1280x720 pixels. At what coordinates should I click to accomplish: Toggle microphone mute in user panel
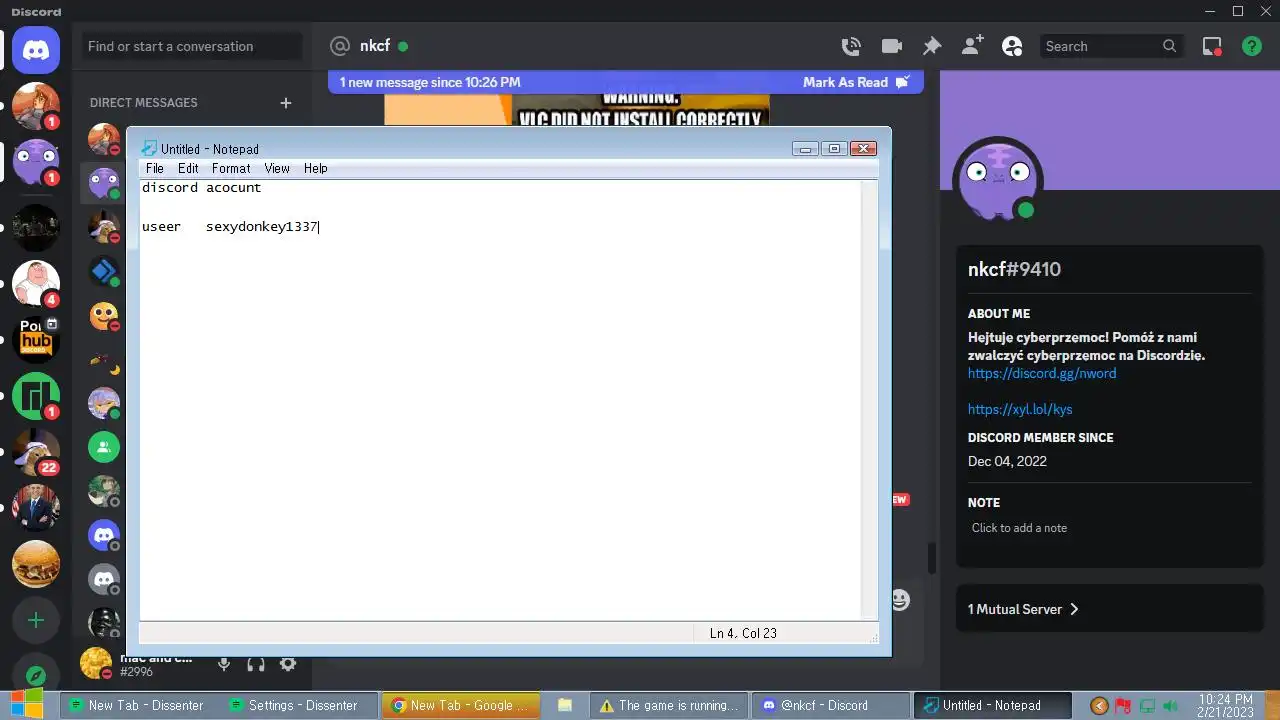[x=224, y=664]
